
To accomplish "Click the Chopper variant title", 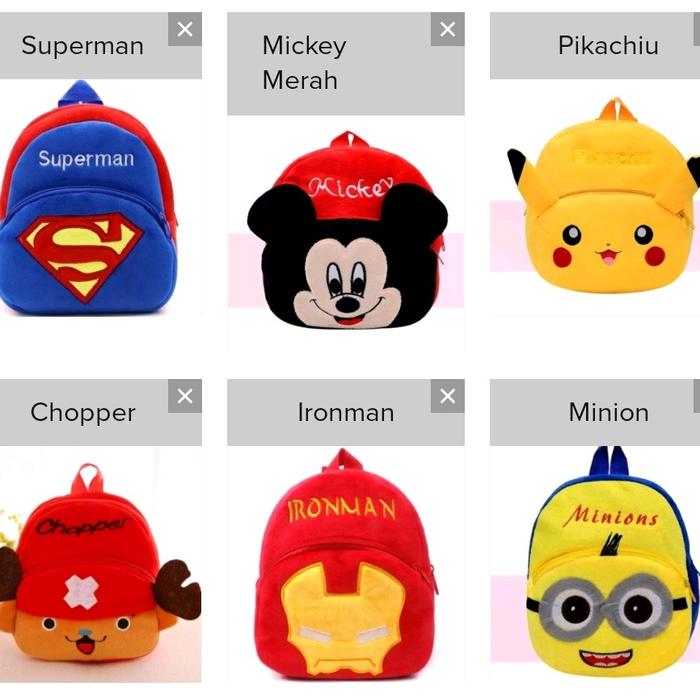I will point(83,412).
